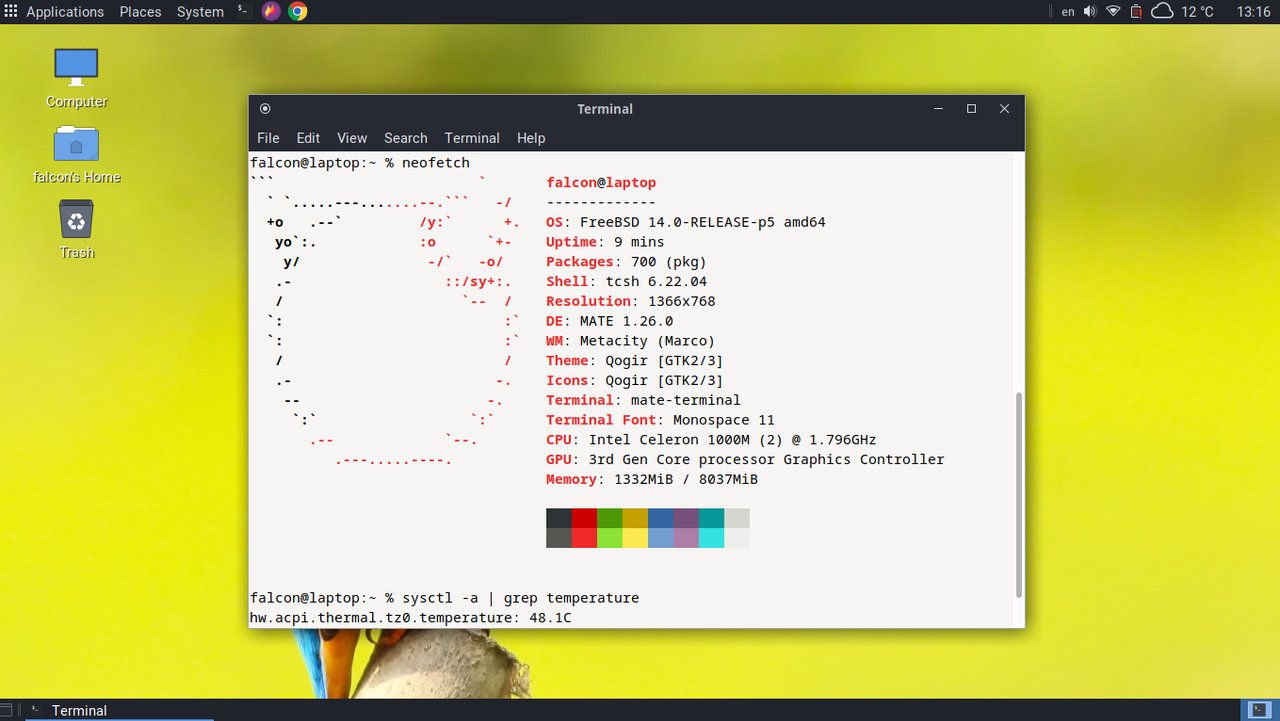Close the Terminal window

tap(1004, 109)
